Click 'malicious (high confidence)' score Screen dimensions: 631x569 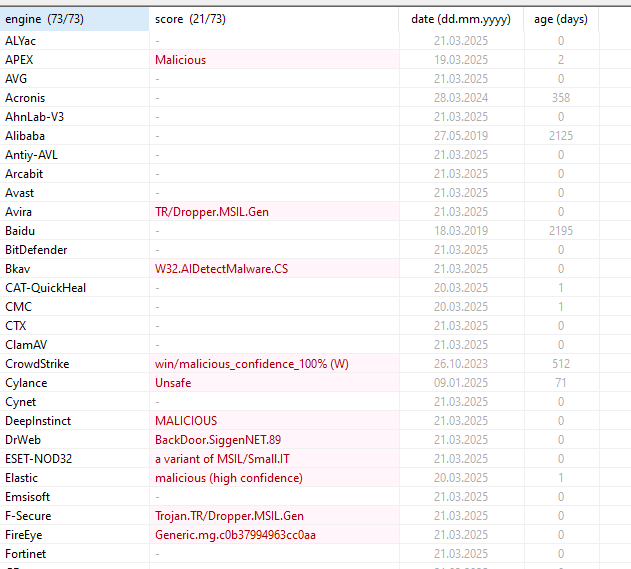point(229,478)
